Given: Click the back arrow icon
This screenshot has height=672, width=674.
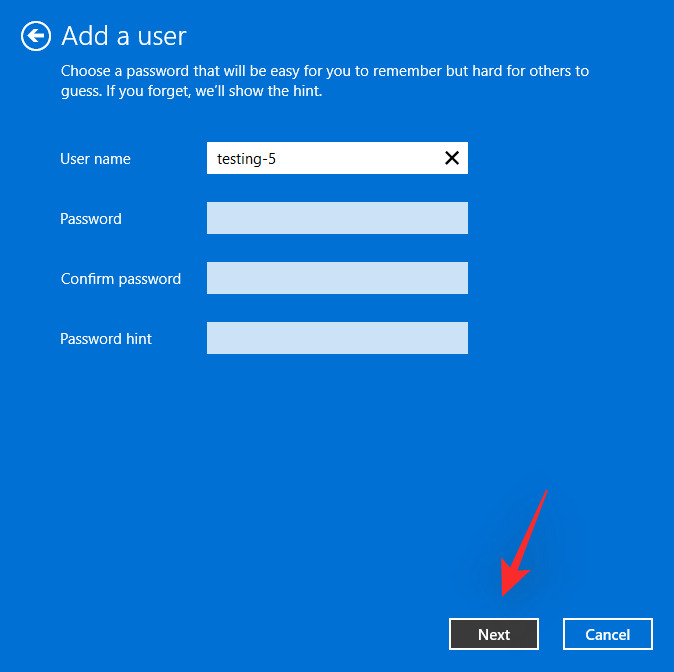Looking at the screenshot, I should pyautogui.click(x=36, y=37).
